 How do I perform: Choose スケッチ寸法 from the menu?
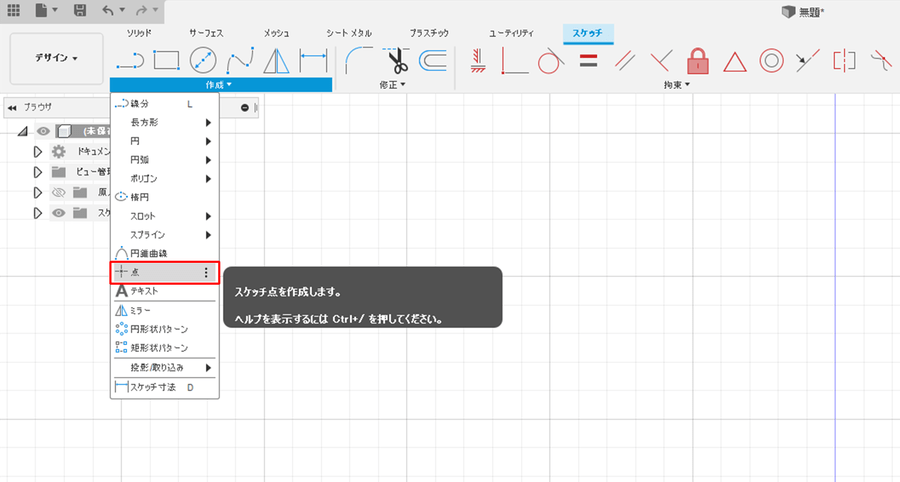point(164,387)
